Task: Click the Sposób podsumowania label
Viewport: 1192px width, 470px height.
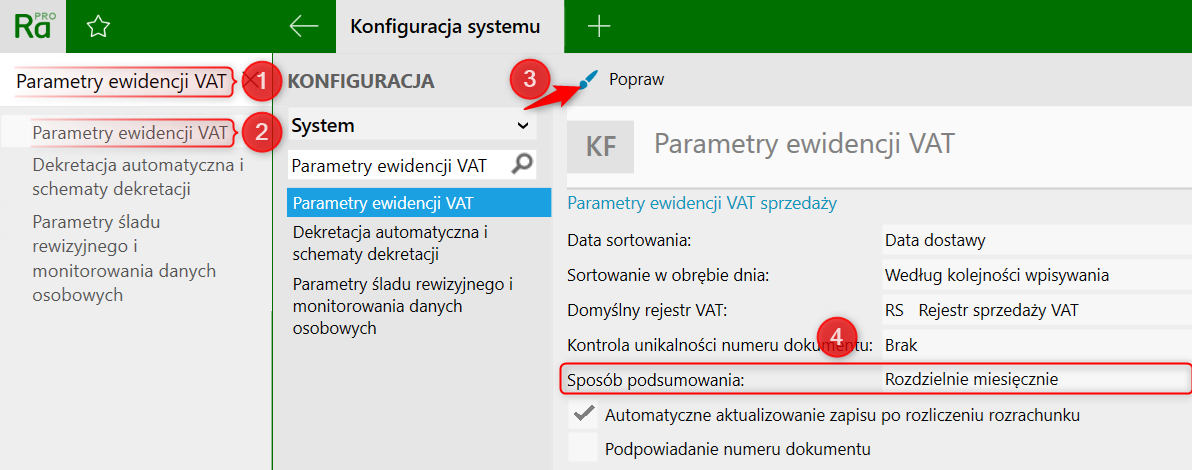Action: coord(655,379)
